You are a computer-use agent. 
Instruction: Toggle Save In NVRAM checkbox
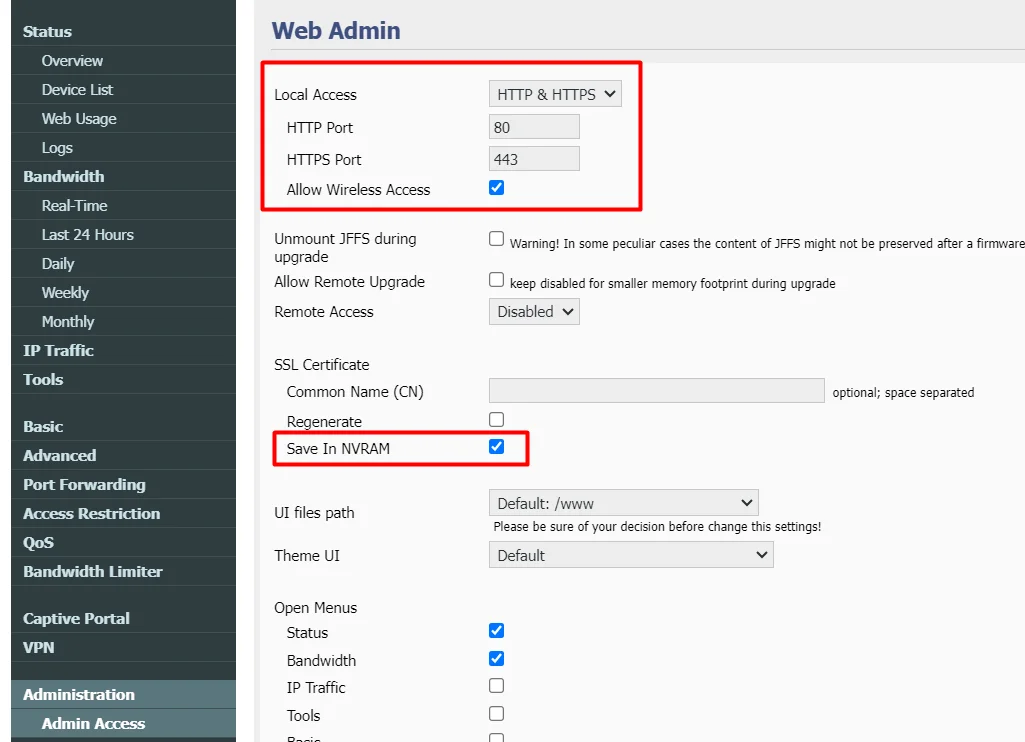(496, 447)
